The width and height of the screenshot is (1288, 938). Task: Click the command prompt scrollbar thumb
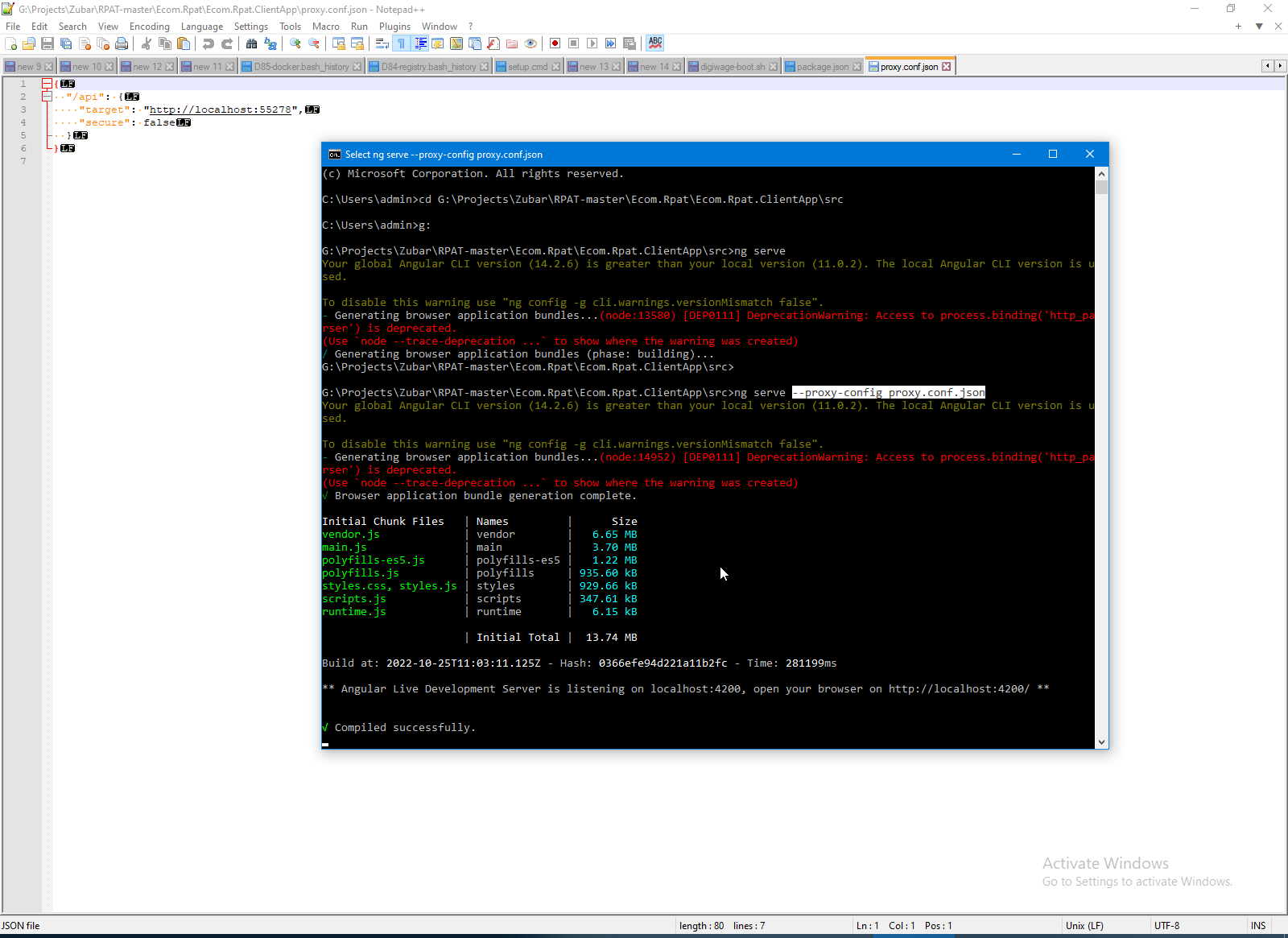click(1102, 188)
